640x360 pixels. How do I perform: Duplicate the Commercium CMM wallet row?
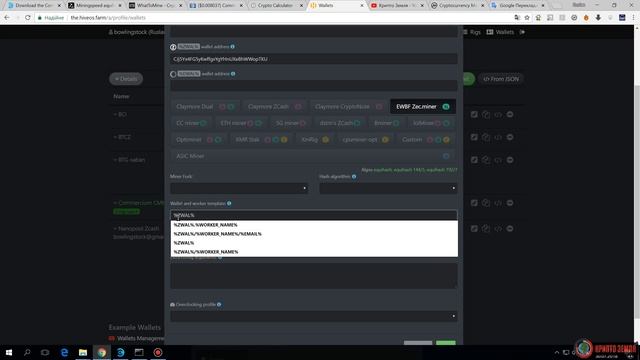(486, 203)
